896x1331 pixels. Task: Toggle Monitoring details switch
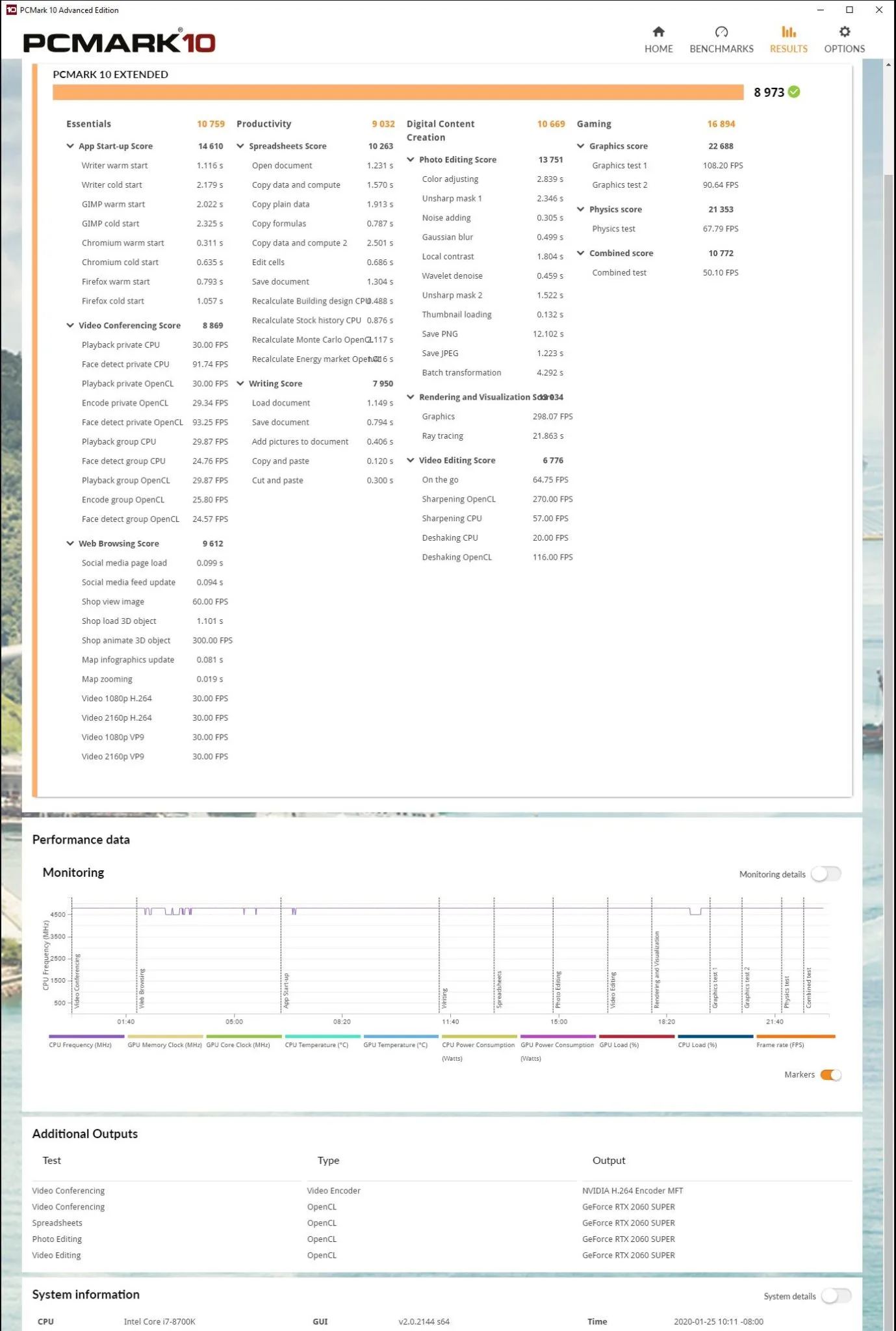click(x=826, y=874)
